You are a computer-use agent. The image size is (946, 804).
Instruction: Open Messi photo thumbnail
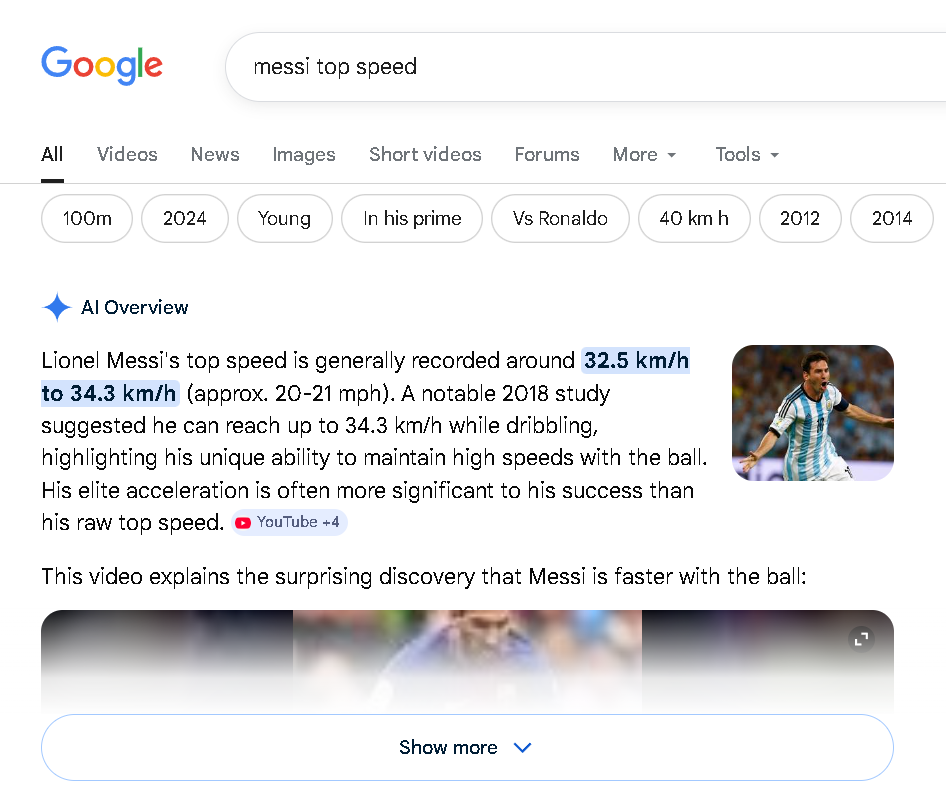(813, 413)
